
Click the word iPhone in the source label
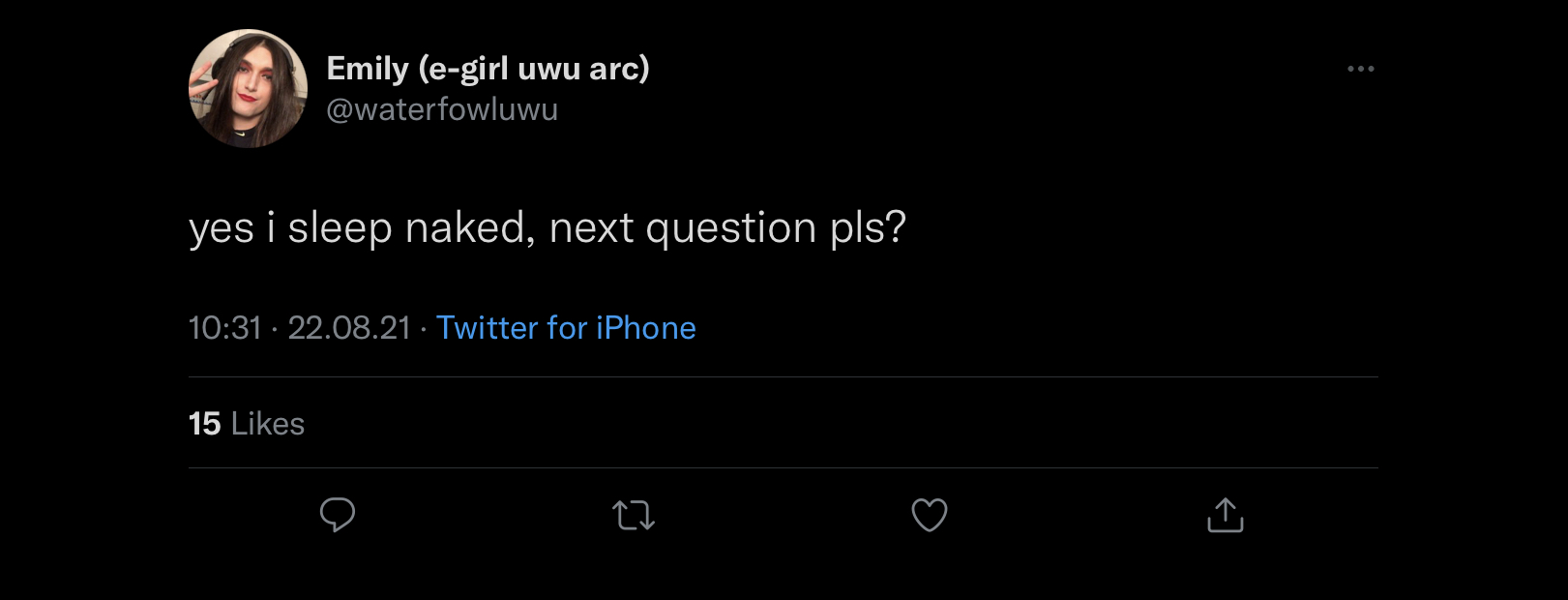pos(645,328)
